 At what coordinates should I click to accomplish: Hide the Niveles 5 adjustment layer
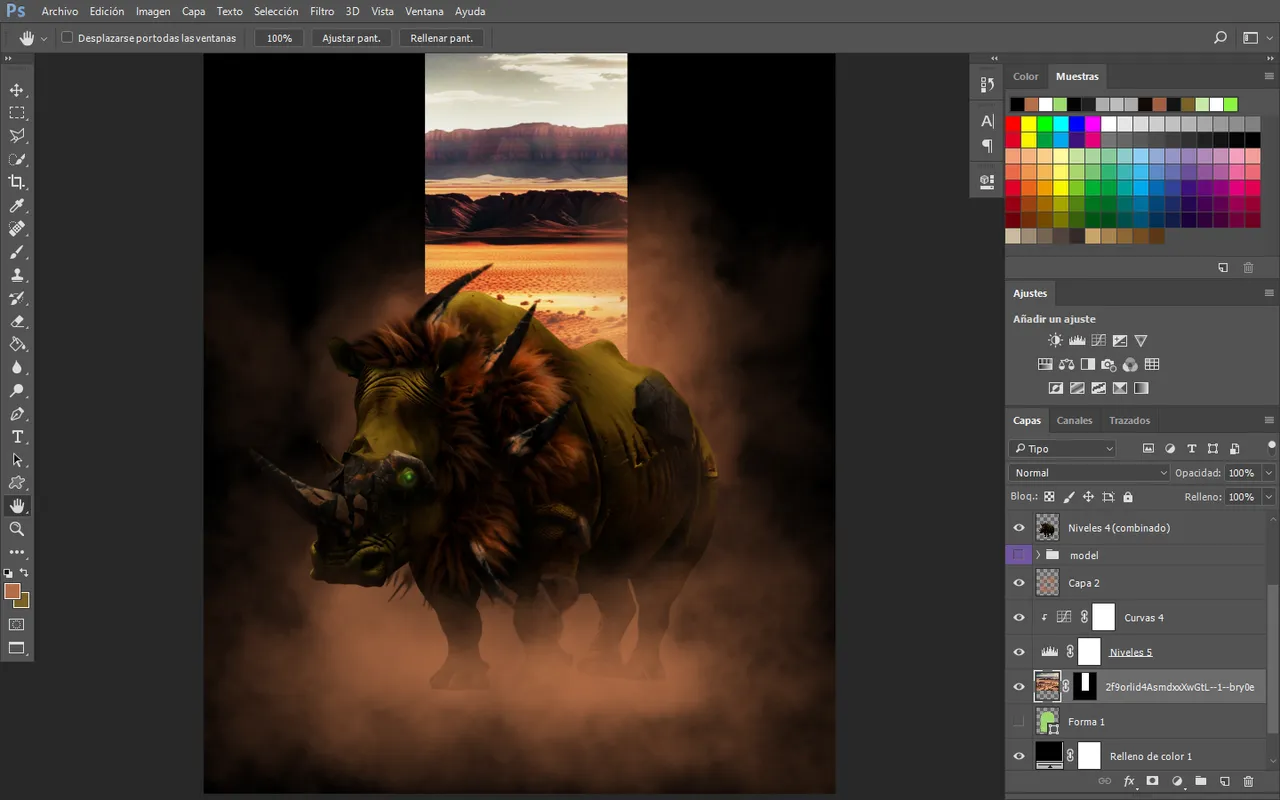[x=1019, y=652]
